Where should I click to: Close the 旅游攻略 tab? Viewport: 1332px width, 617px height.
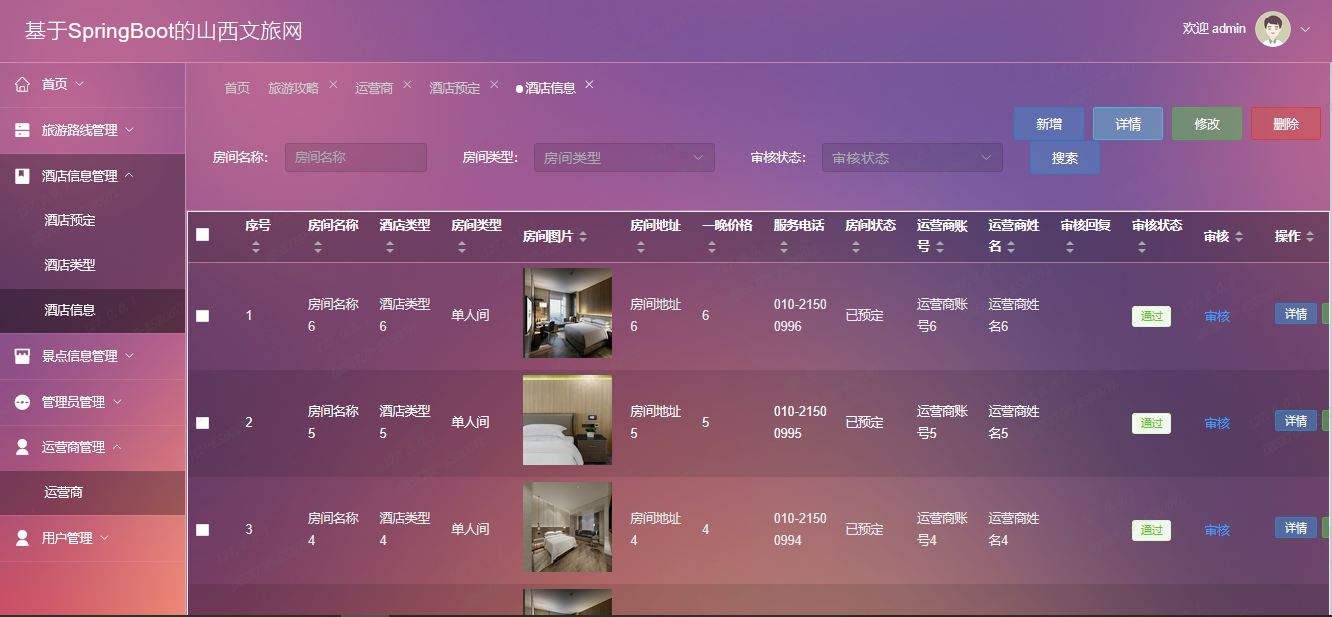click(333, 85)
